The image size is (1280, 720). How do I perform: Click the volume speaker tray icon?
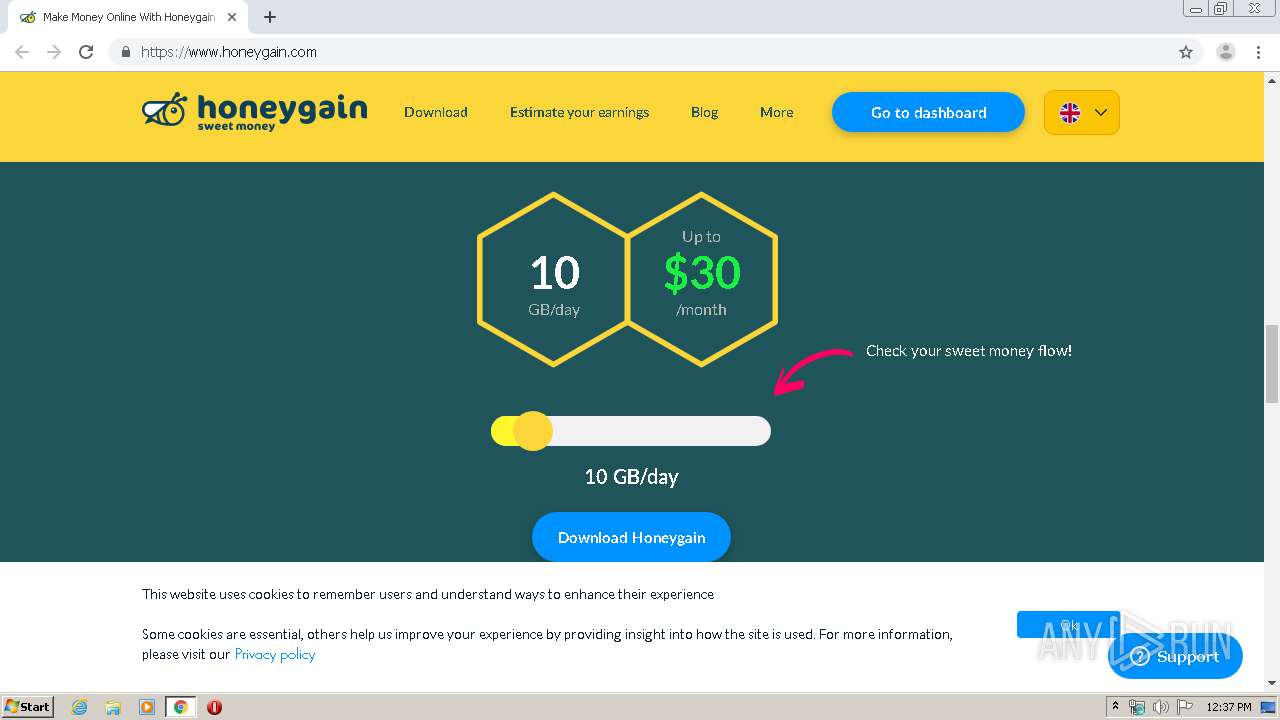pos(1160,707)
